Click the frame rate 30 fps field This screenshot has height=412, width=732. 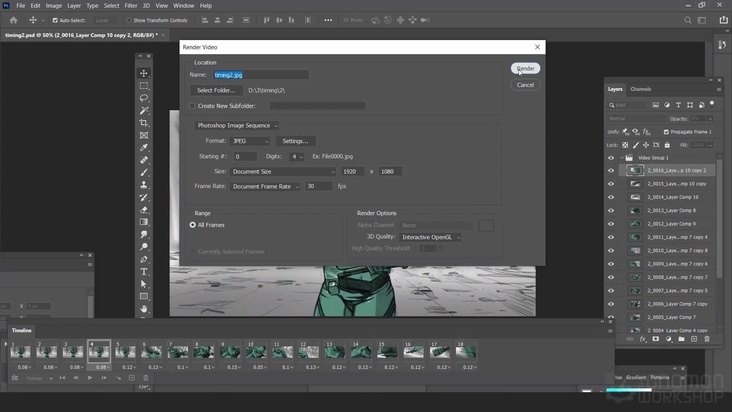click(318, 186)
